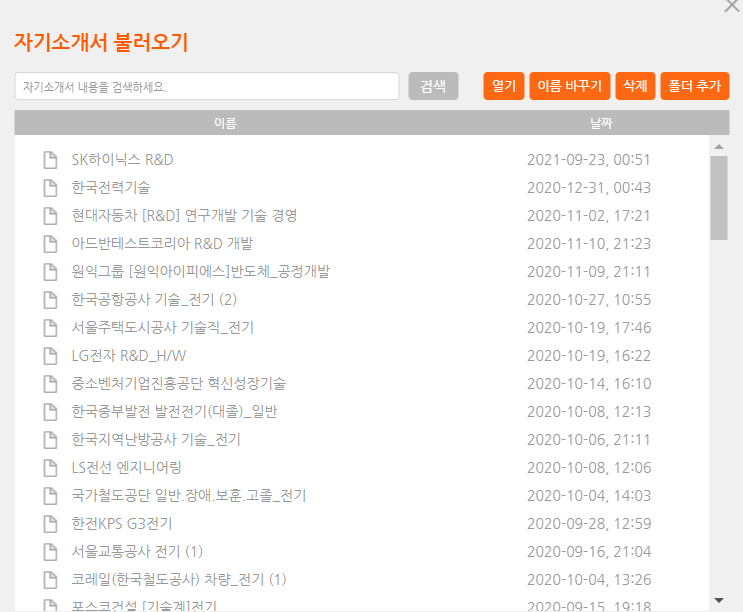The image size is (743, 612).
Task: Click the date 2020-10-14, 16:10
Action: pos(589,384)
